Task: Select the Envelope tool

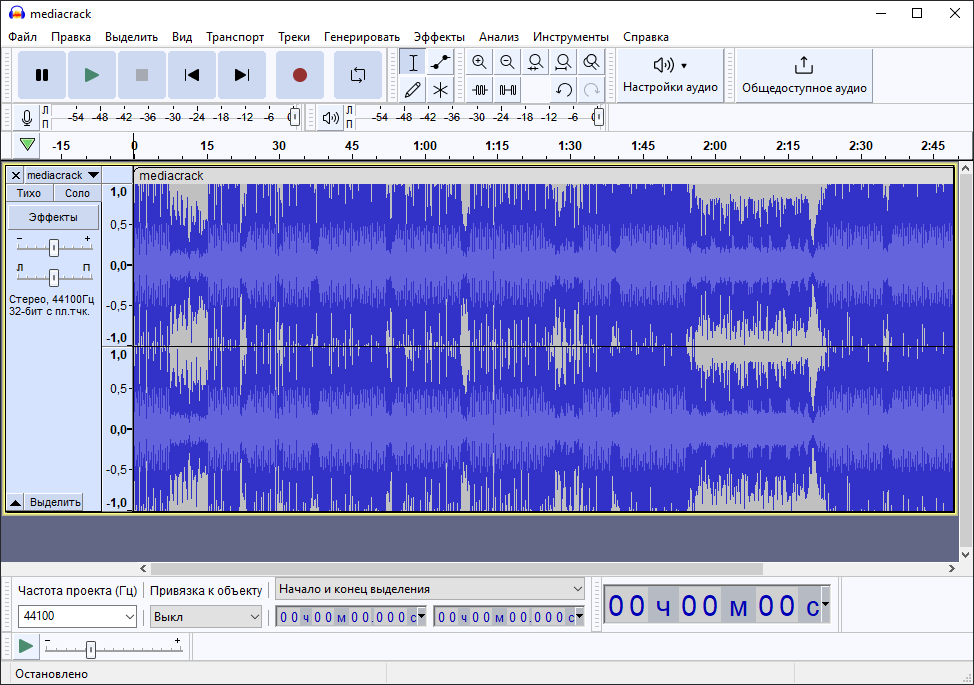Action: pyautogui.click(x=440, y=62)
